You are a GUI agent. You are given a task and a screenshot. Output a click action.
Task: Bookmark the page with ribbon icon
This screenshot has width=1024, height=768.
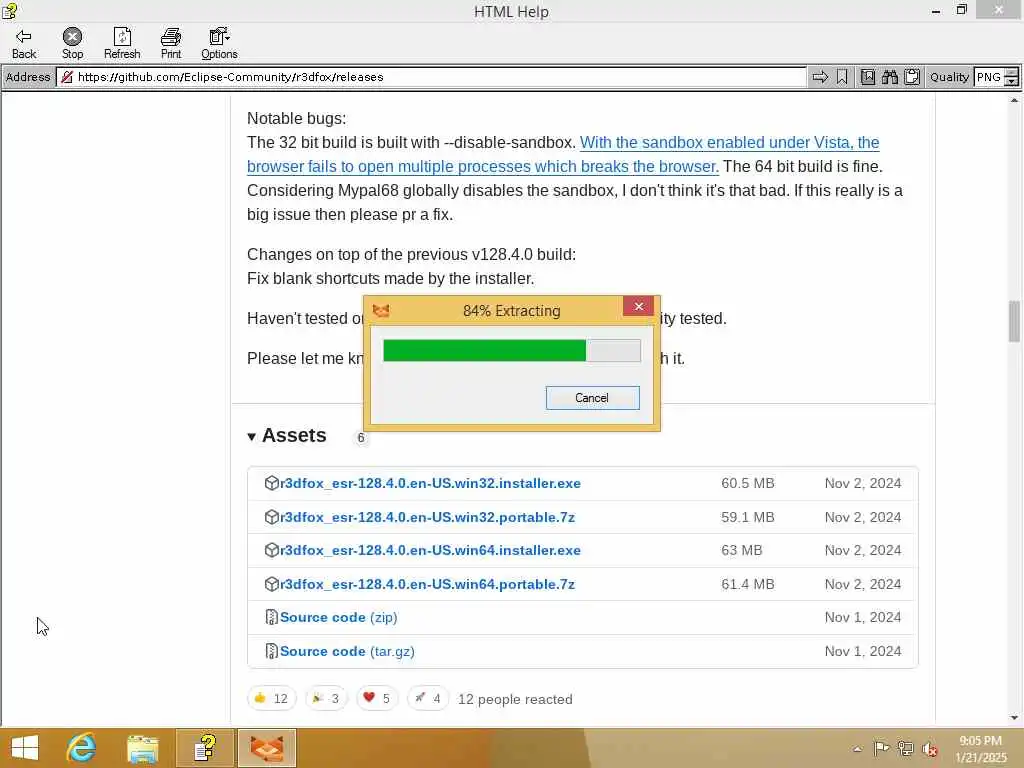842,77
